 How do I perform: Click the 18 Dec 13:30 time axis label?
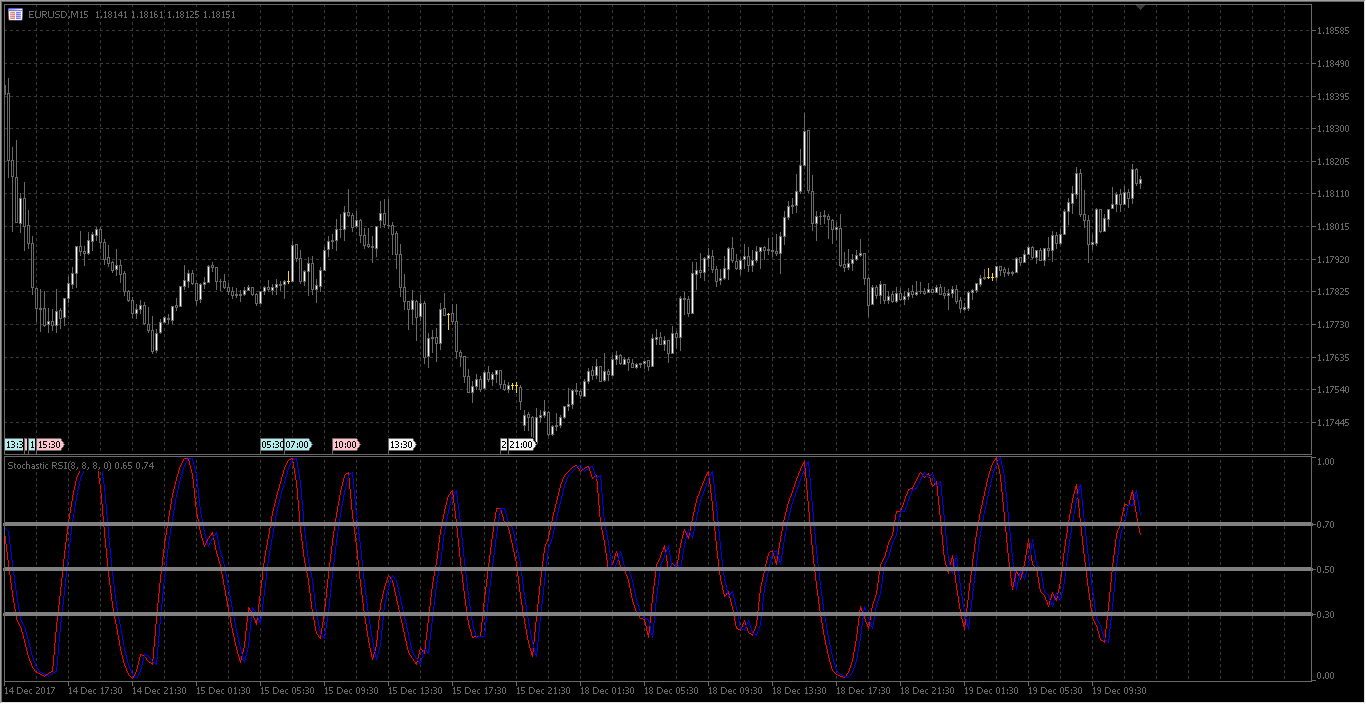point(799,691)
